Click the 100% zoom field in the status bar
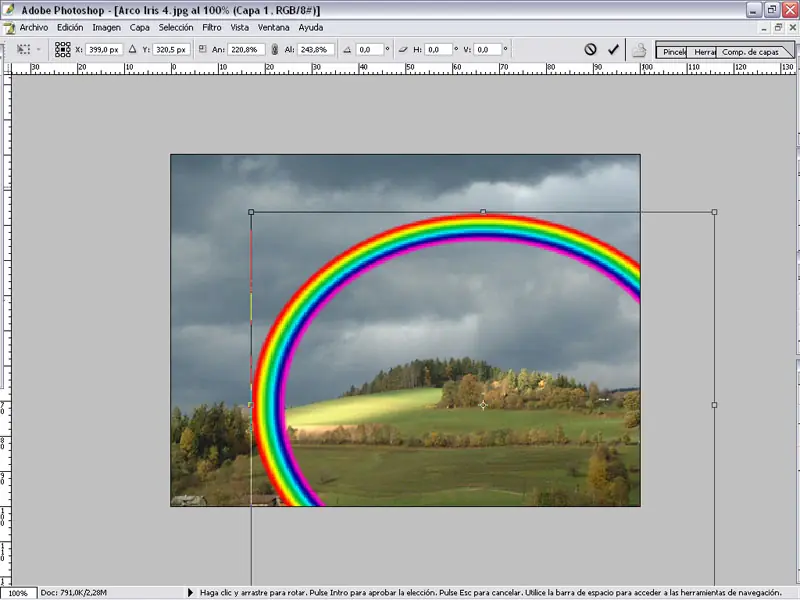The width and height of the screenshot is (800, 600). coord(17,592)
